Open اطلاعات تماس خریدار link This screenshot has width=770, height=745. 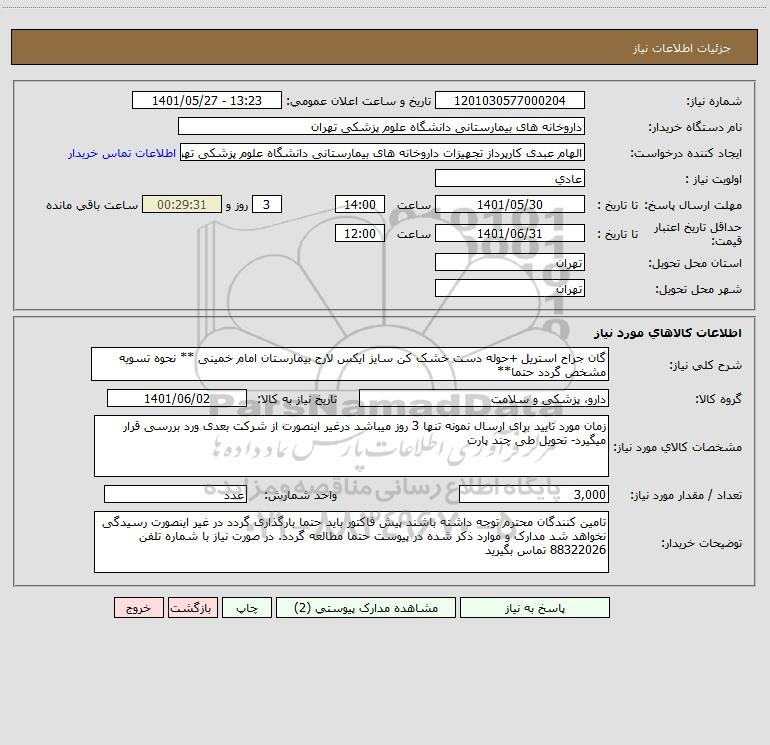coord(122,153)
